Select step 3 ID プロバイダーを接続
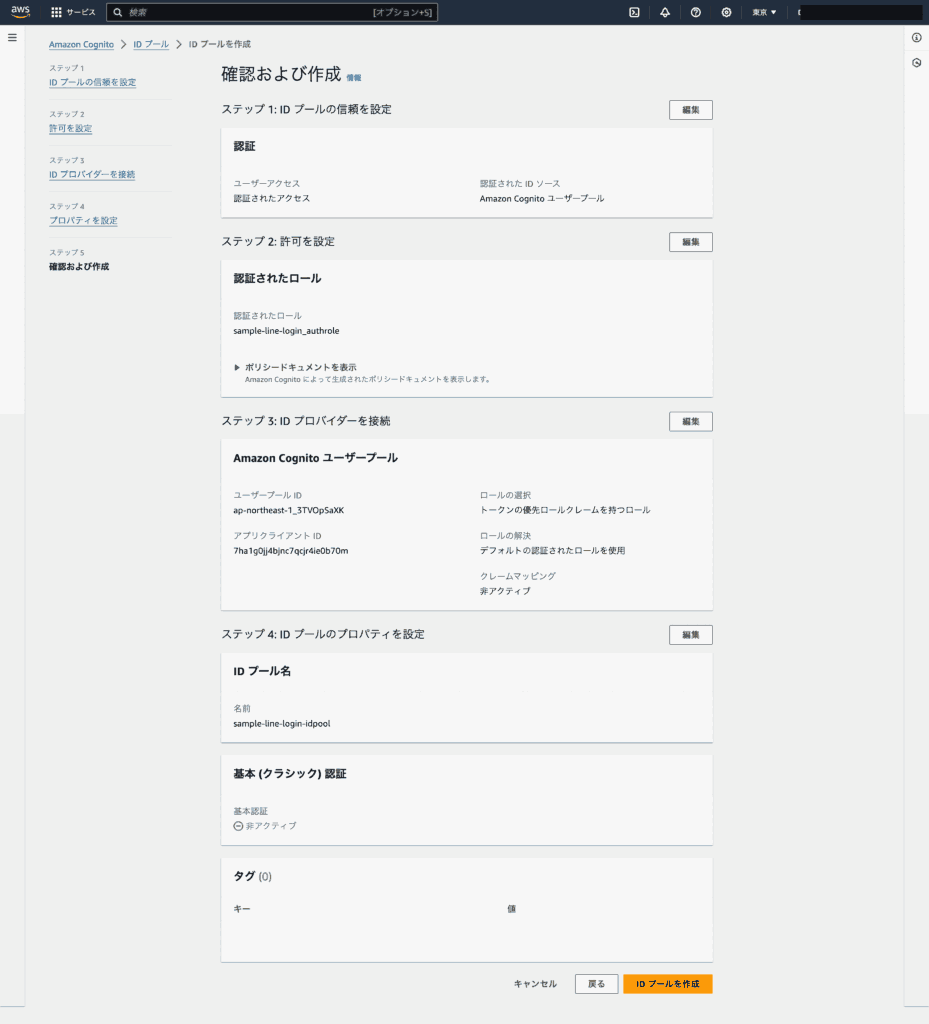Image resolution: width=929 pixels, height=1024 pixels. (x=91, y=174)
